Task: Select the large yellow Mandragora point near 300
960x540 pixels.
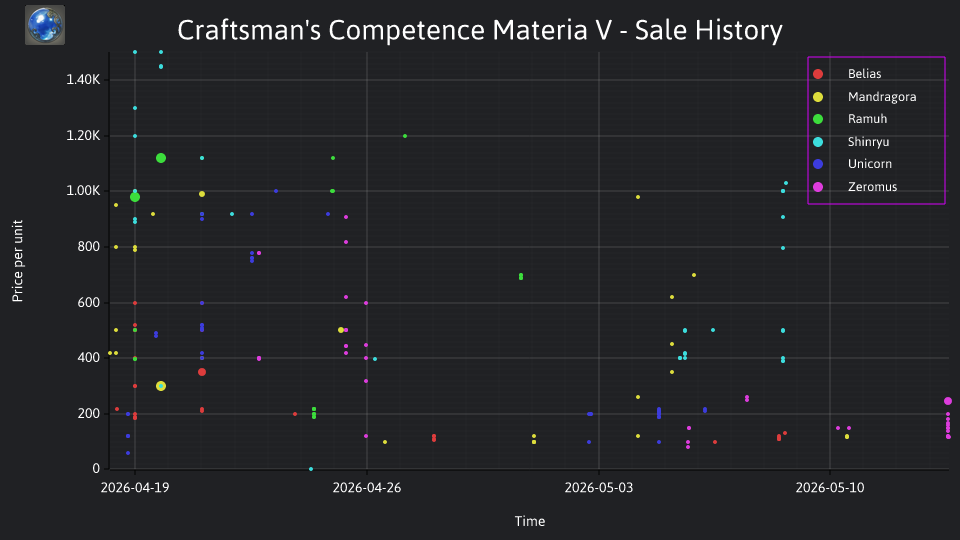Action: pos(161,386)
